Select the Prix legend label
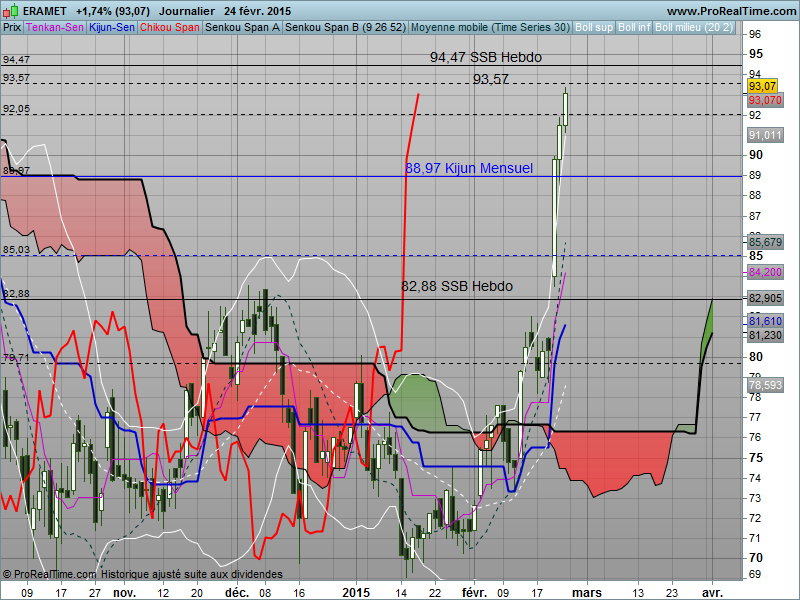This screenshot has height=600, width=800. (12, 28)
